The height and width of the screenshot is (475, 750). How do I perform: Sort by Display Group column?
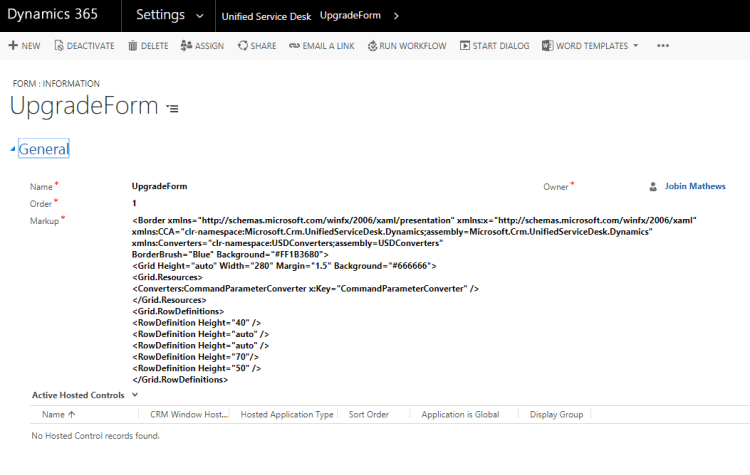(556, 415)
